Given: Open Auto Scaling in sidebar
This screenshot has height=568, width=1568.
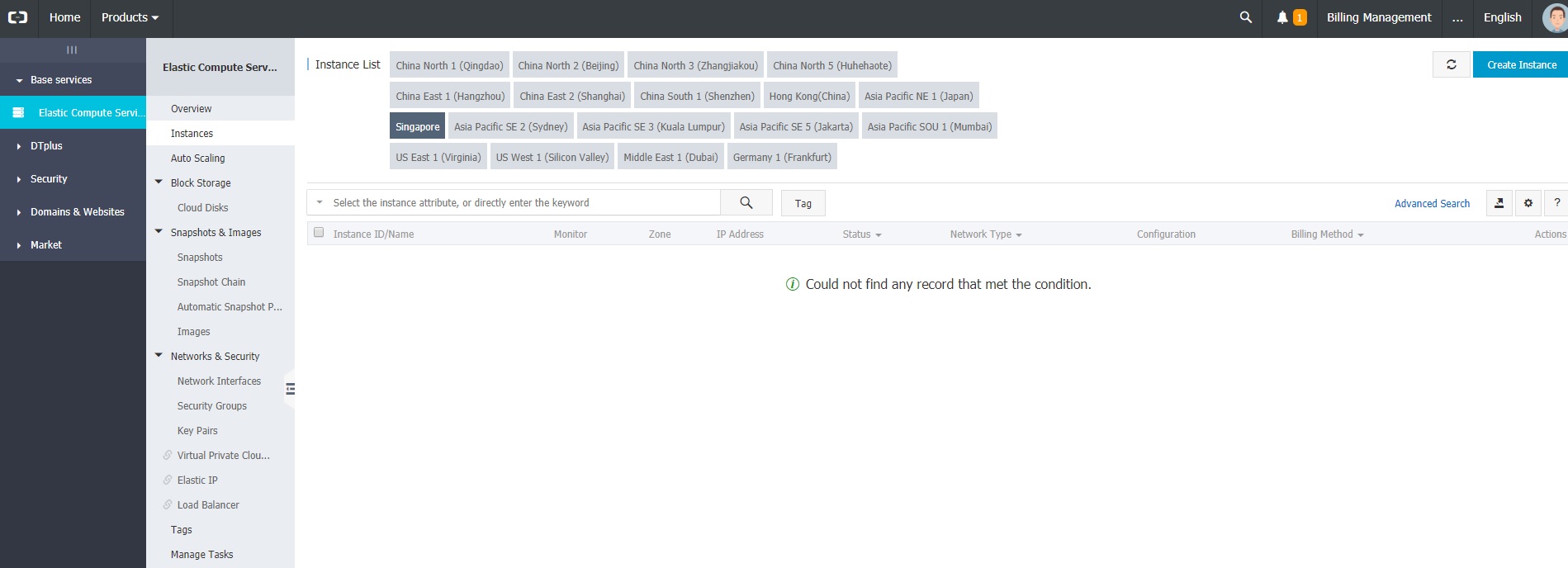Looking at the screenshot, I should pos(197,159).
